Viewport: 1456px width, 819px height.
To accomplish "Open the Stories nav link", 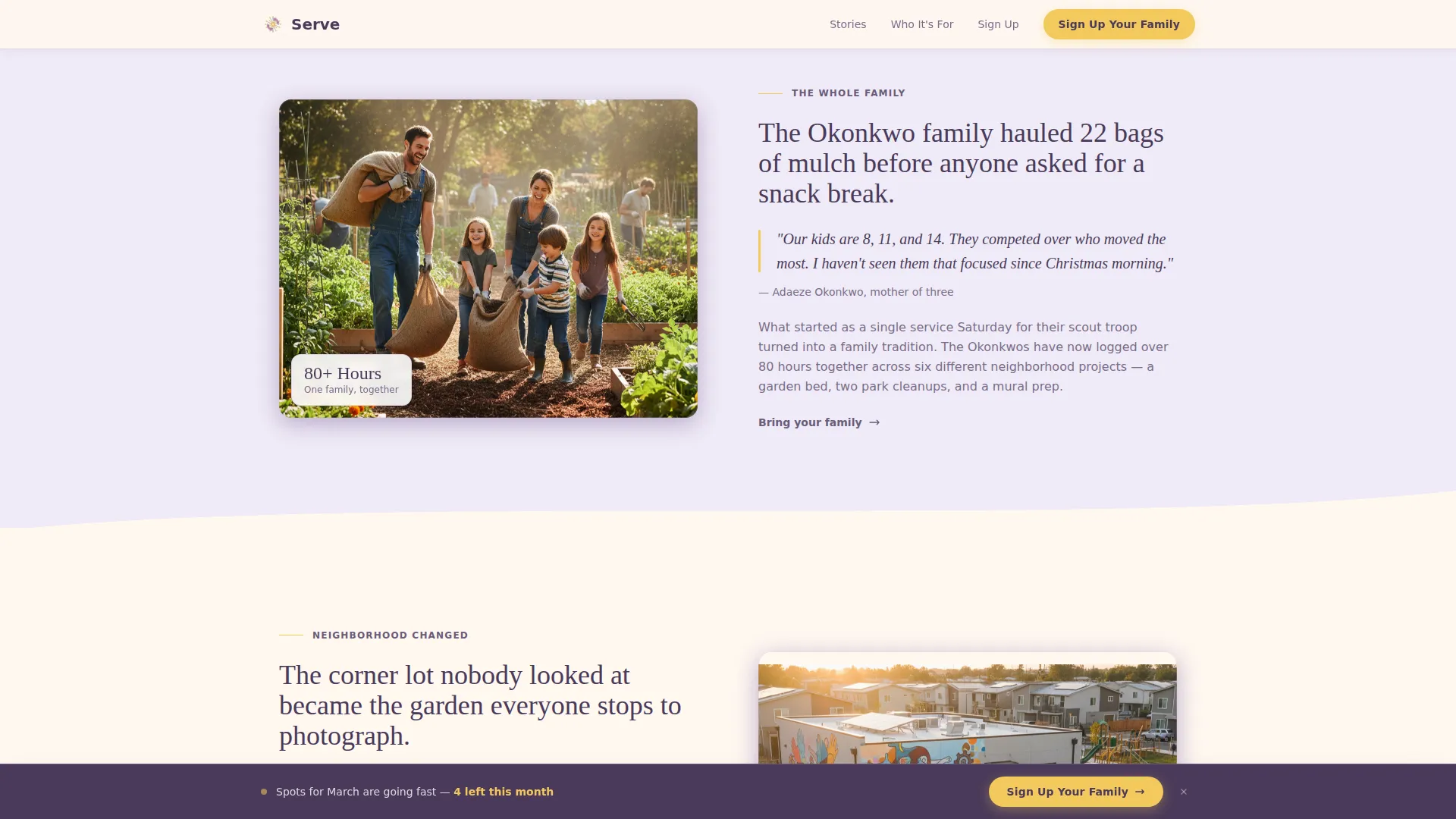I will point(848,24).
